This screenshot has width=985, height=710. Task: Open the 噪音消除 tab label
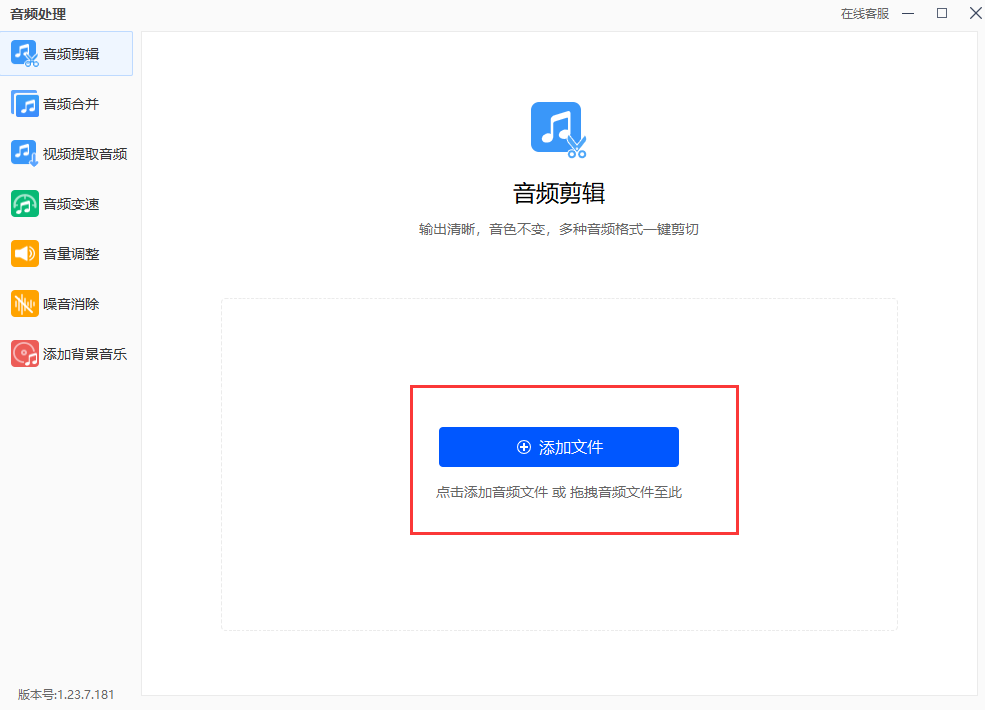[x=71, y=304]
